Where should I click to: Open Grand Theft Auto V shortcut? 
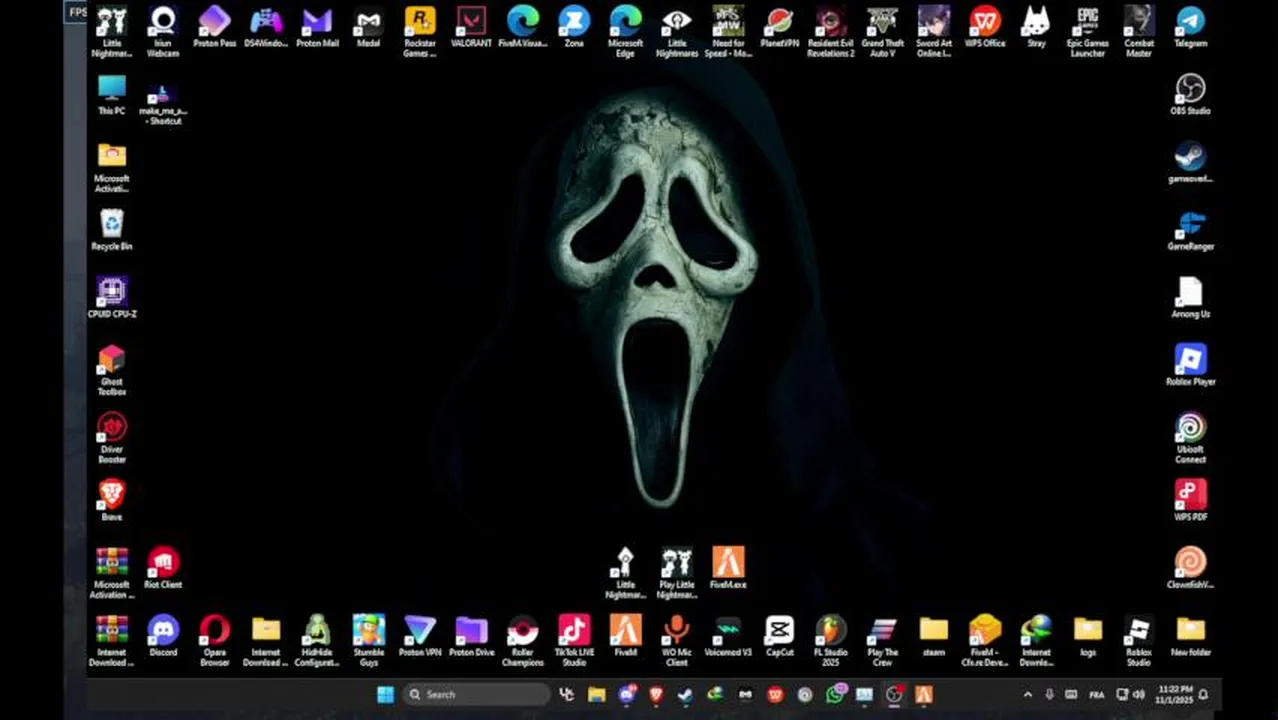(x=882, y=31)
